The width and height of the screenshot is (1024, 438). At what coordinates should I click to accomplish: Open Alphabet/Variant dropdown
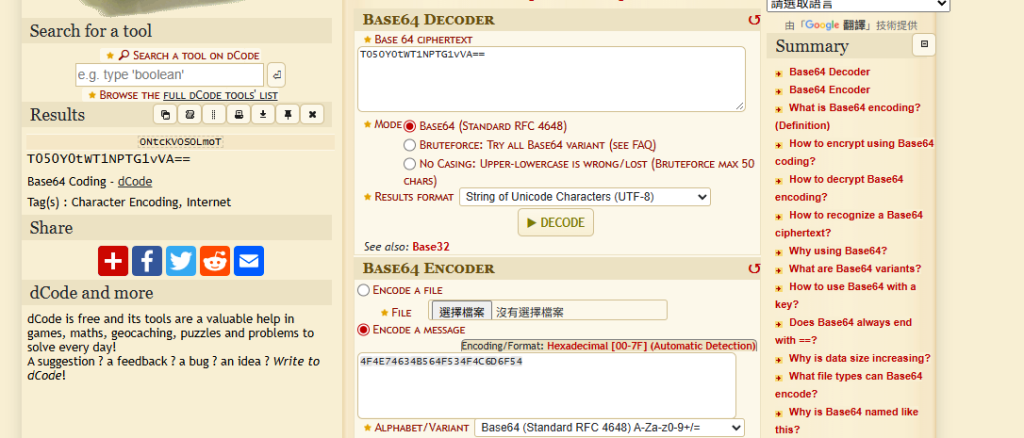pyautogui.click(x=609, y=428)
